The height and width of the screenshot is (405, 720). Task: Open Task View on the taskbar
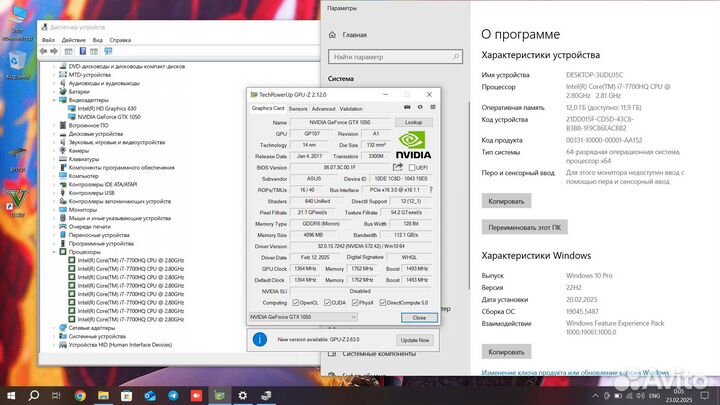point(56,395)
